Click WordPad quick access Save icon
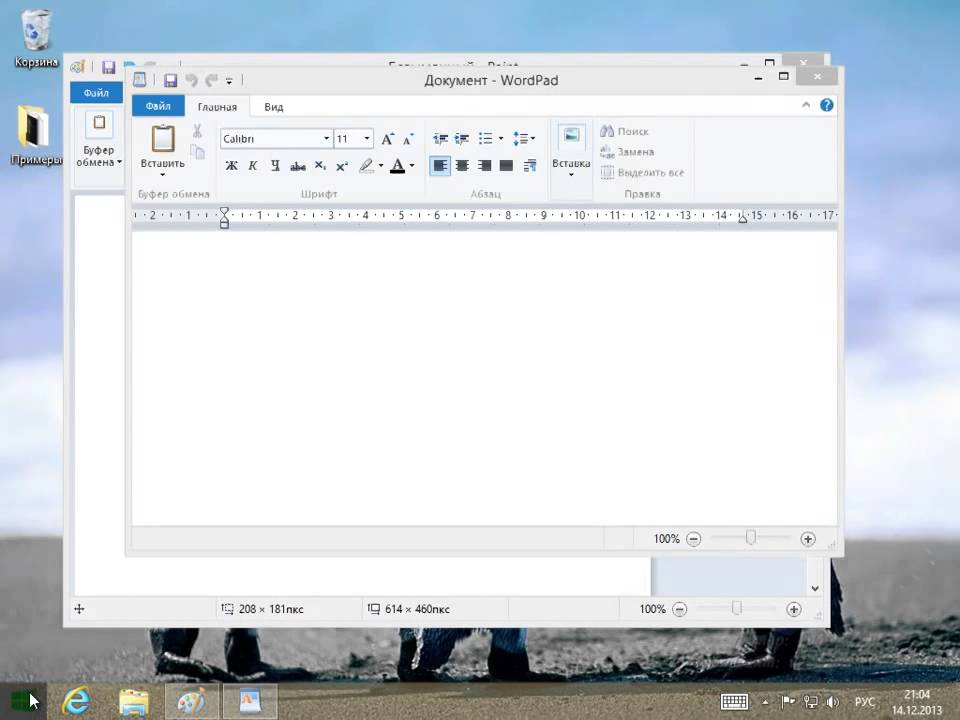Viewport: 960px width, 720px height. click(171, 80)
